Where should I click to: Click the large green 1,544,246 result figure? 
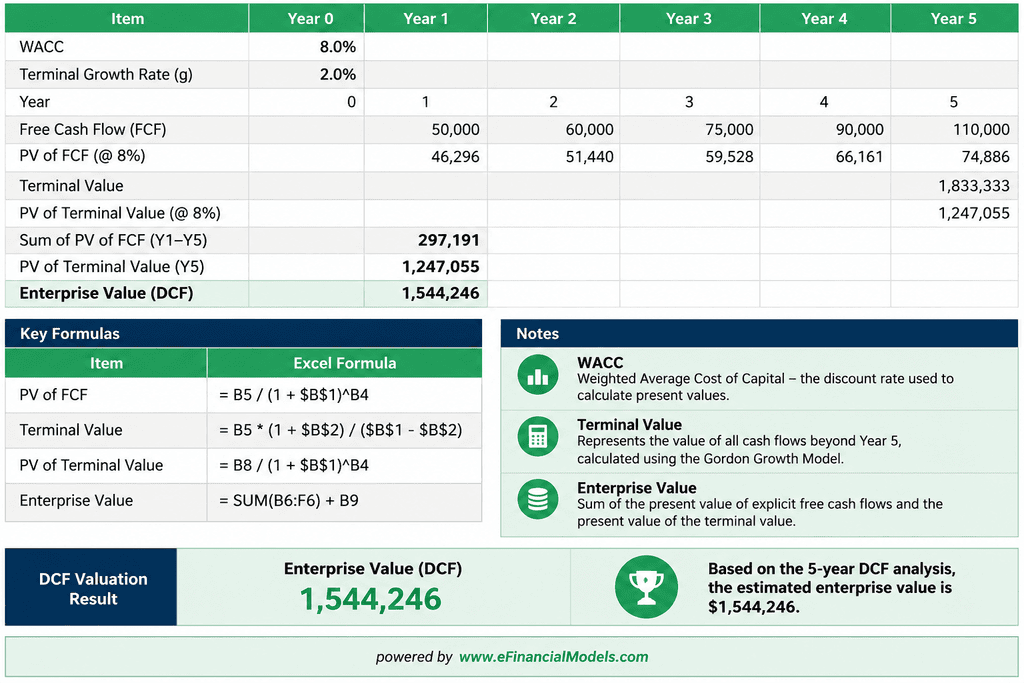coord(371,599)
